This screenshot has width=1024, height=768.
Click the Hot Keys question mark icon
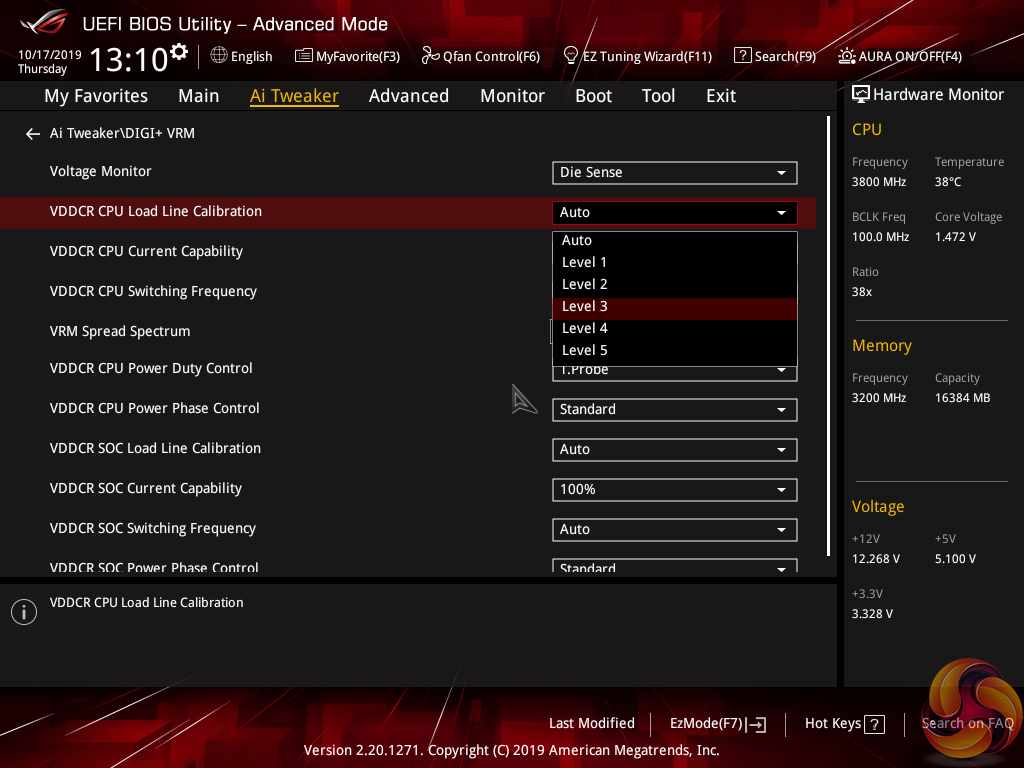[x=874, y=724]
